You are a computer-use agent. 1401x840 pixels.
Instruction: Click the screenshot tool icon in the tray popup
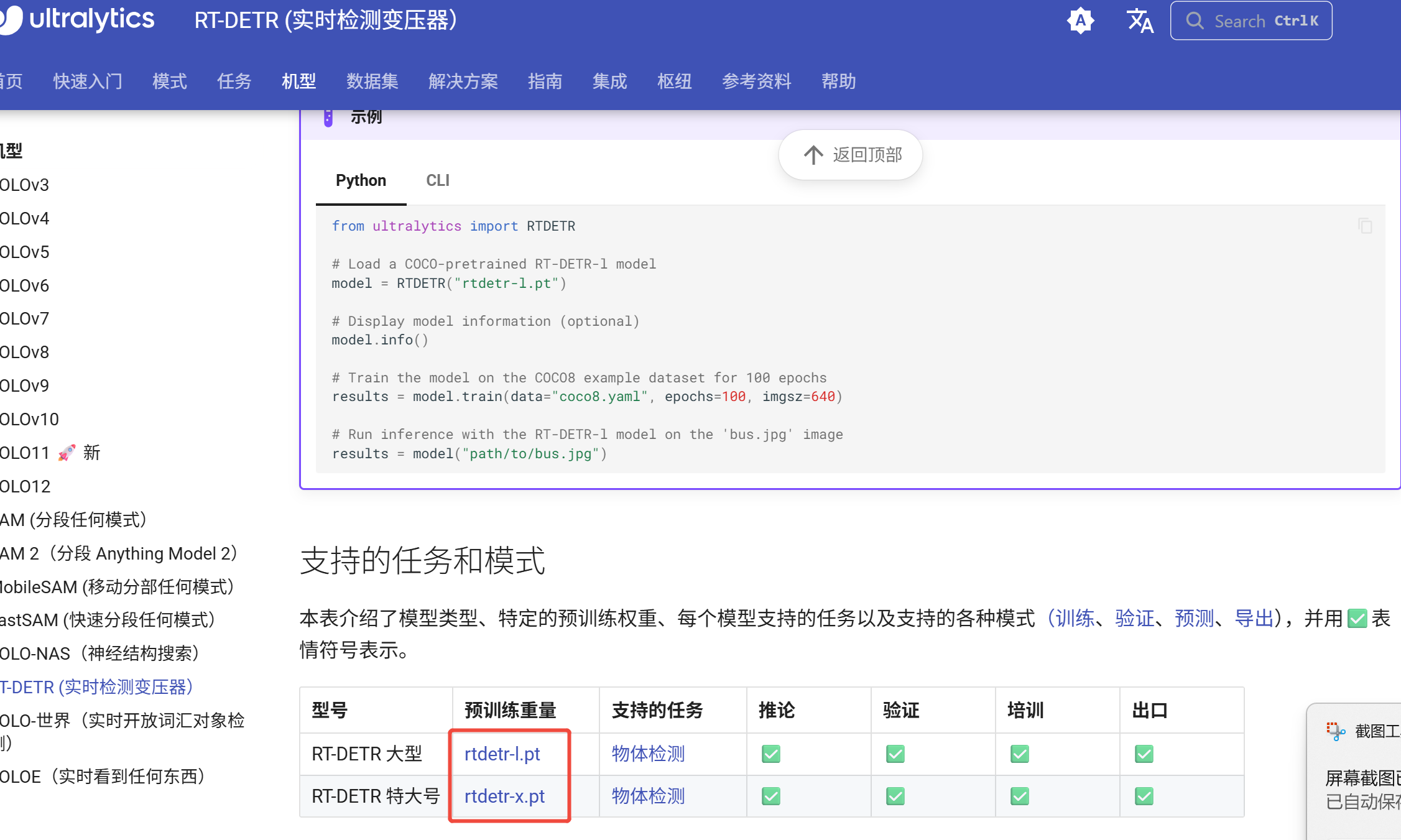(x=1334, y=731)
